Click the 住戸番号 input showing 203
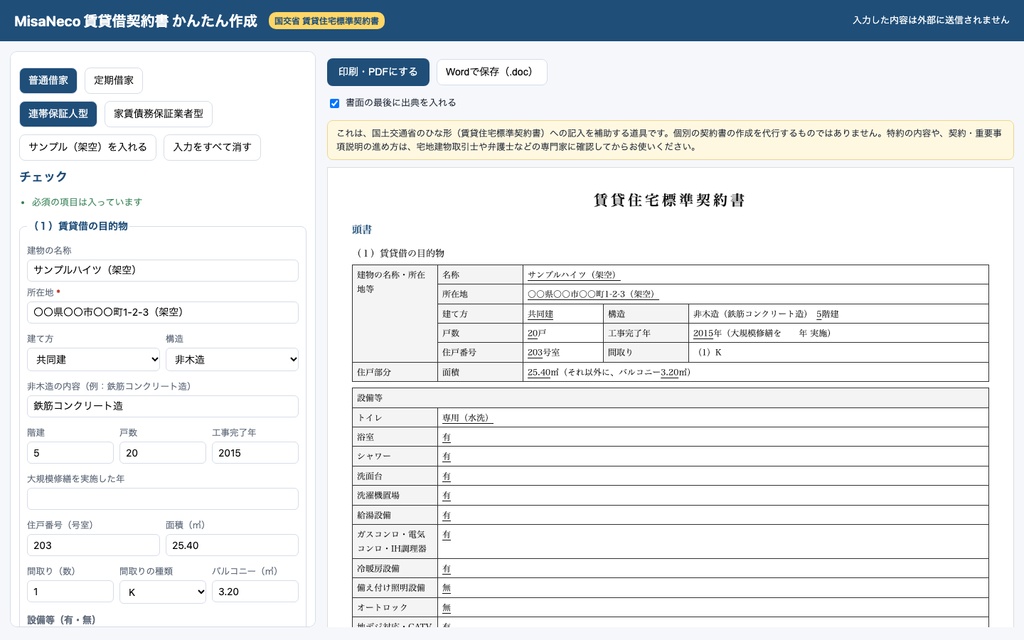This screenshot has width=1024, height=640. coord(93,545)
